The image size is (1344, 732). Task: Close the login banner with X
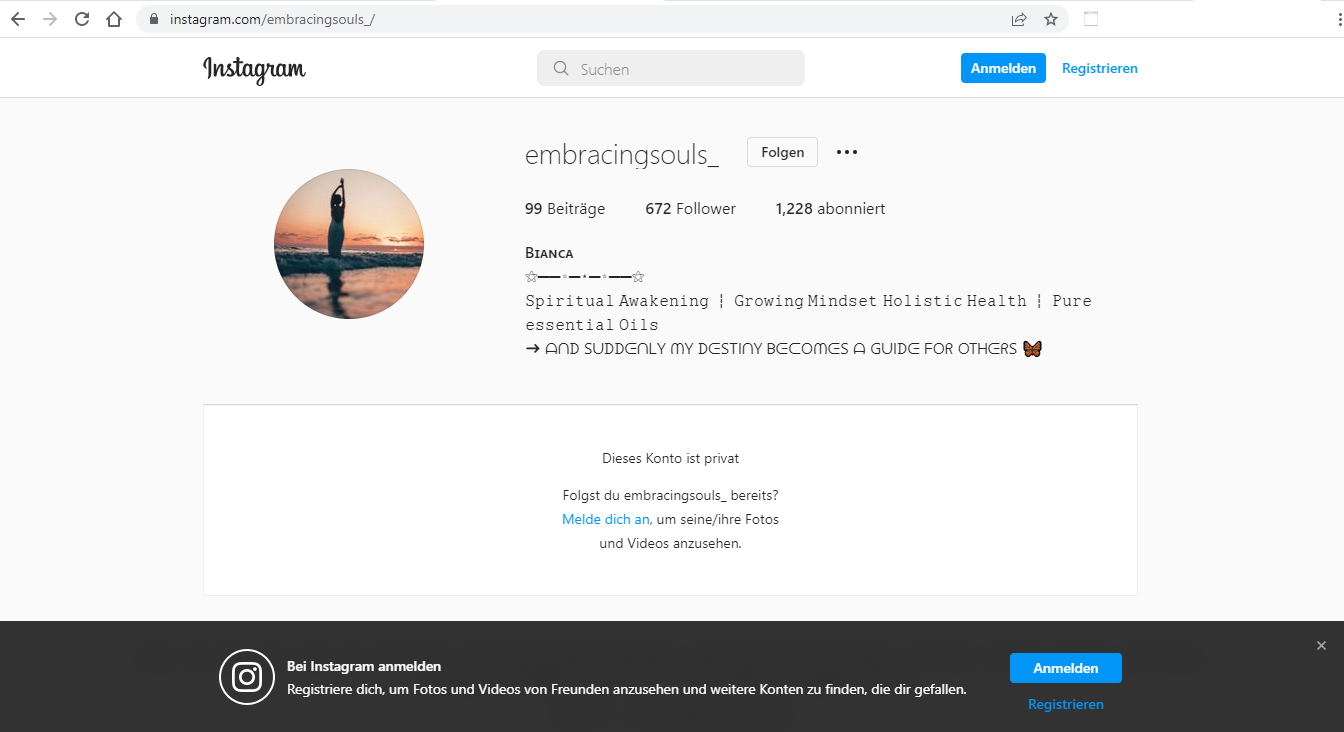coord(1321,646)
